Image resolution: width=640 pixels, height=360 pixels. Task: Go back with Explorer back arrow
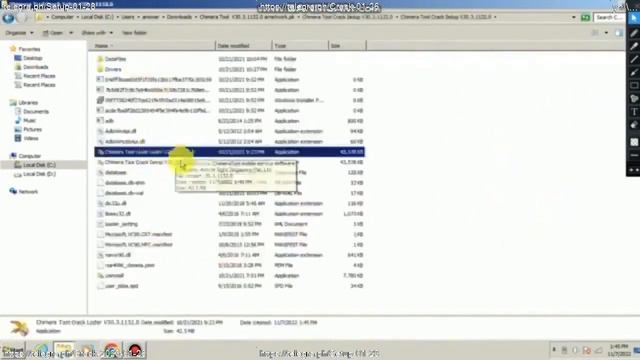pyautogui.click(x=8, y=18)
